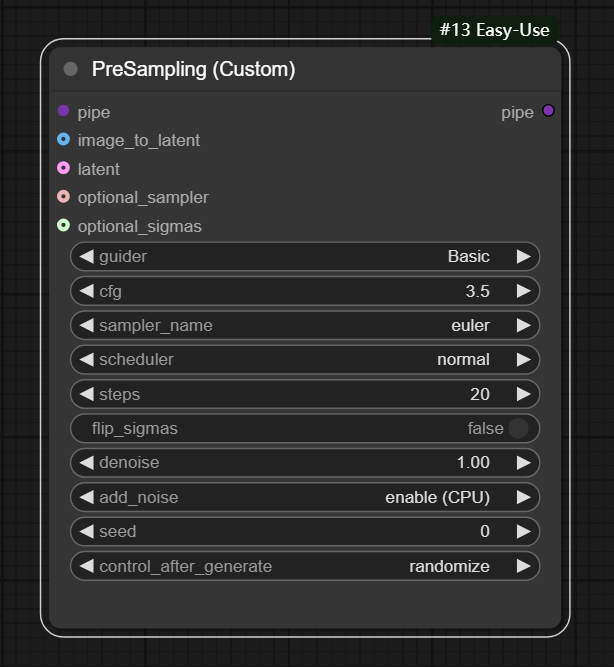The image size is (614, 667).
Task: Increase cfg value with right arrow
Action: click(523, 292)
